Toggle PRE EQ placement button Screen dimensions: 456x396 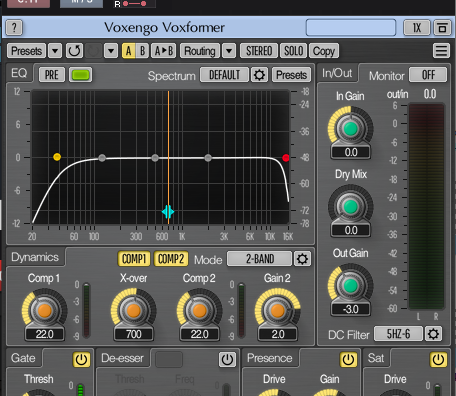[52, 75]
